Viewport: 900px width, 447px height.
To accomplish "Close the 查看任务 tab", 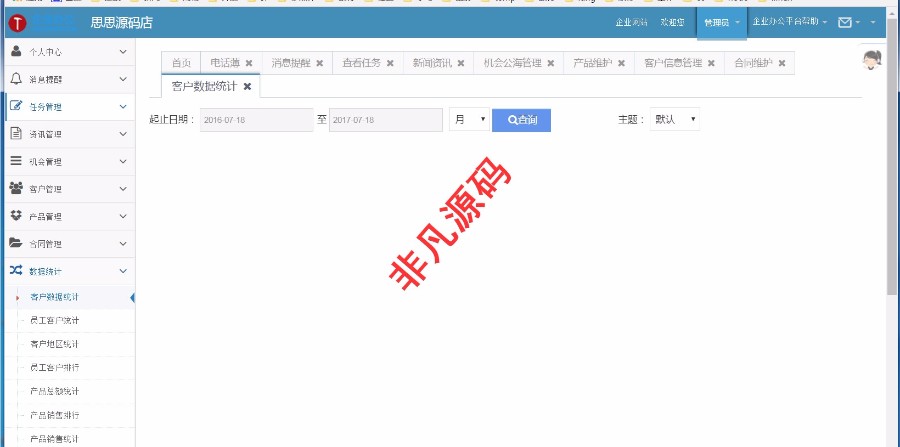I will (x=390, y=63).
